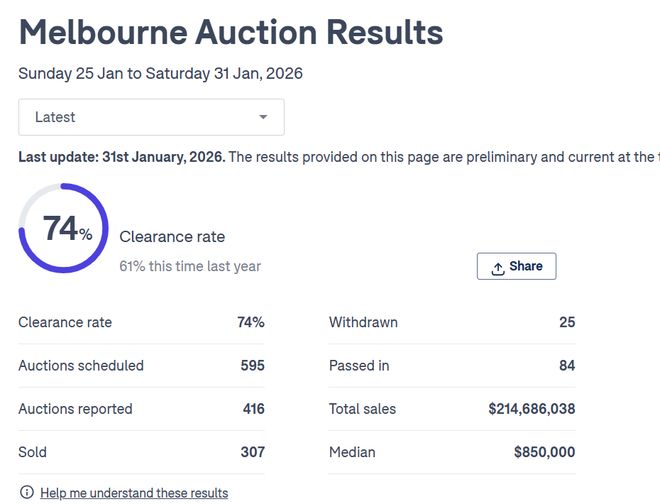The image size is (660, 504).
Task: Click the Median price $850,000
Action: pos(544,452)
